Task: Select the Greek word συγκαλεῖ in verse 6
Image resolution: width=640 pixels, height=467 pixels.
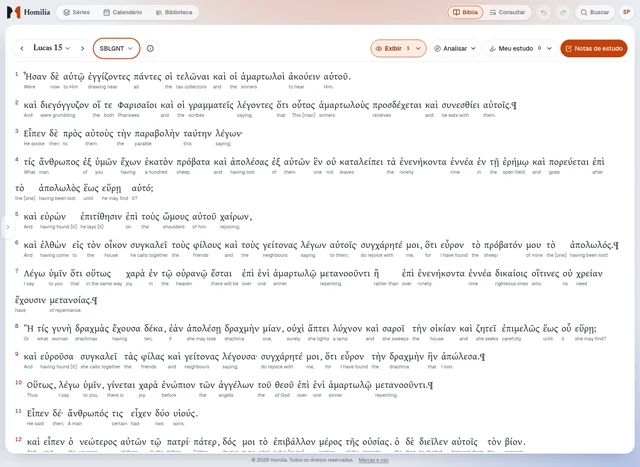Action: pyautogui.click(x=149, y=245)
